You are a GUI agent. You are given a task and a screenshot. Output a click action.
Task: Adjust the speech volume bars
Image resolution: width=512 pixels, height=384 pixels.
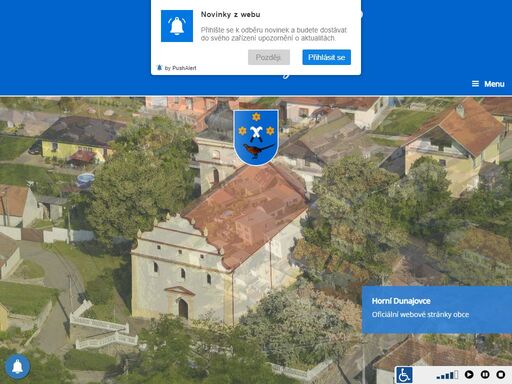[x=447, y=375]
